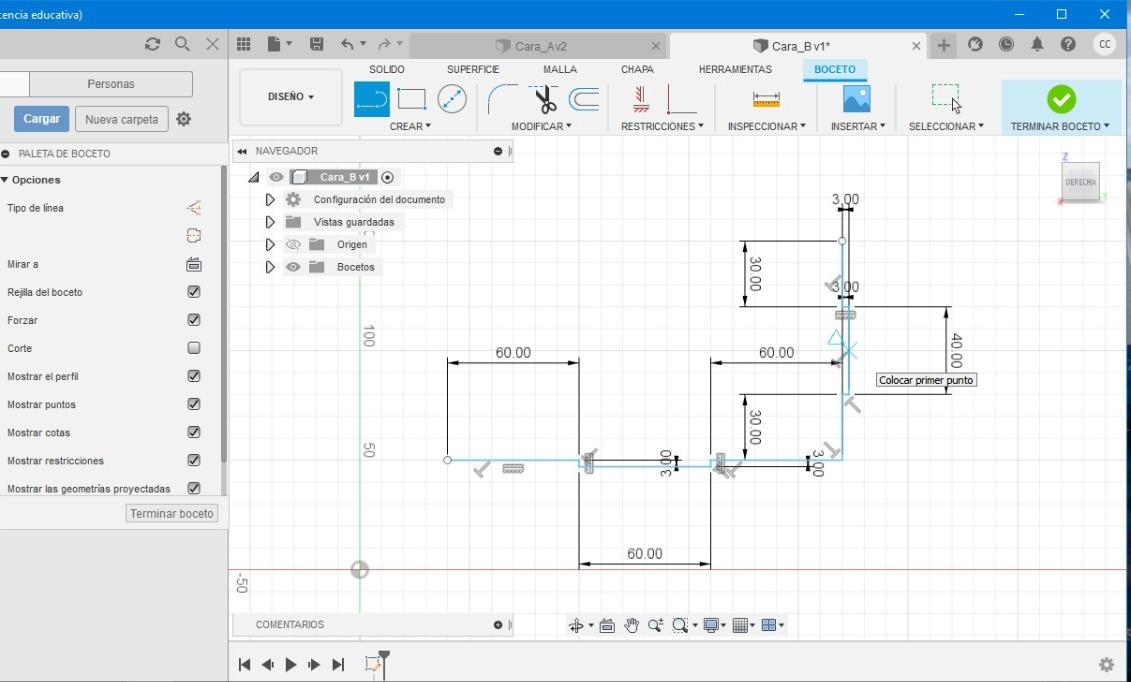The image size is (1131, 682).
Task: Click the Pan hand tool
Action: (x=632, y=625)
